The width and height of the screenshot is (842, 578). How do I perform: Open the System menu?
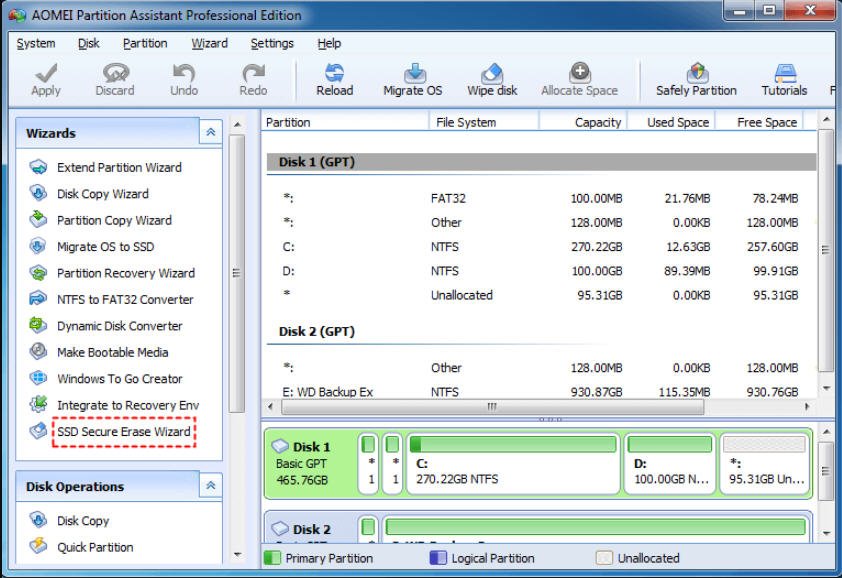pyautogui.click(x=36, y=44)
